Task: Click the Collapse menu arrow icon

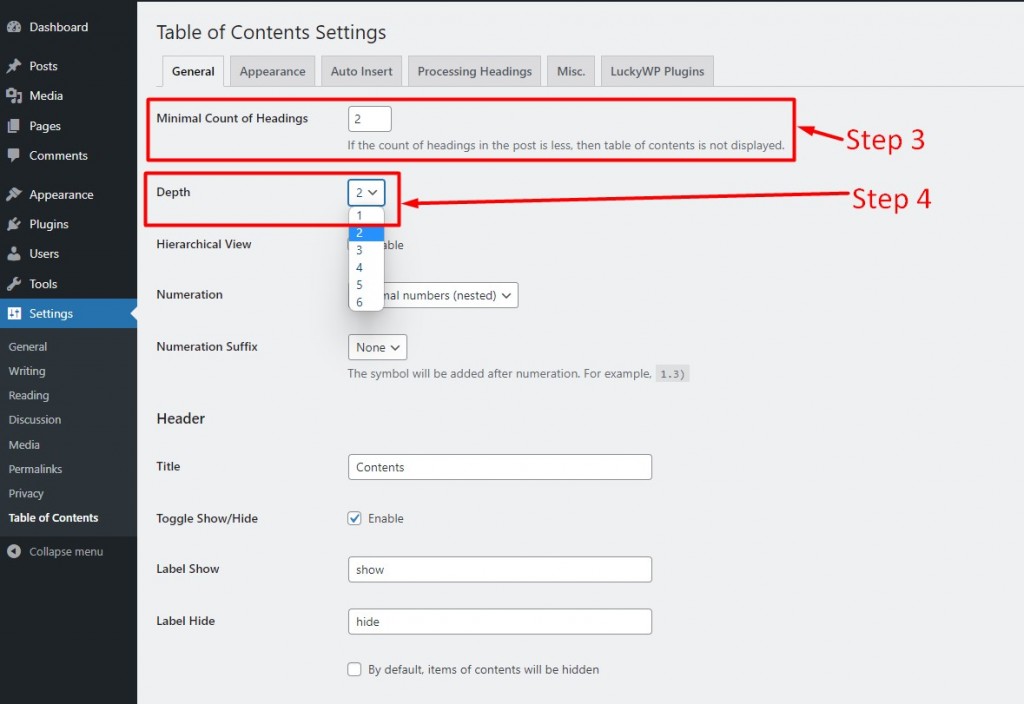Action: click(14, 552)
